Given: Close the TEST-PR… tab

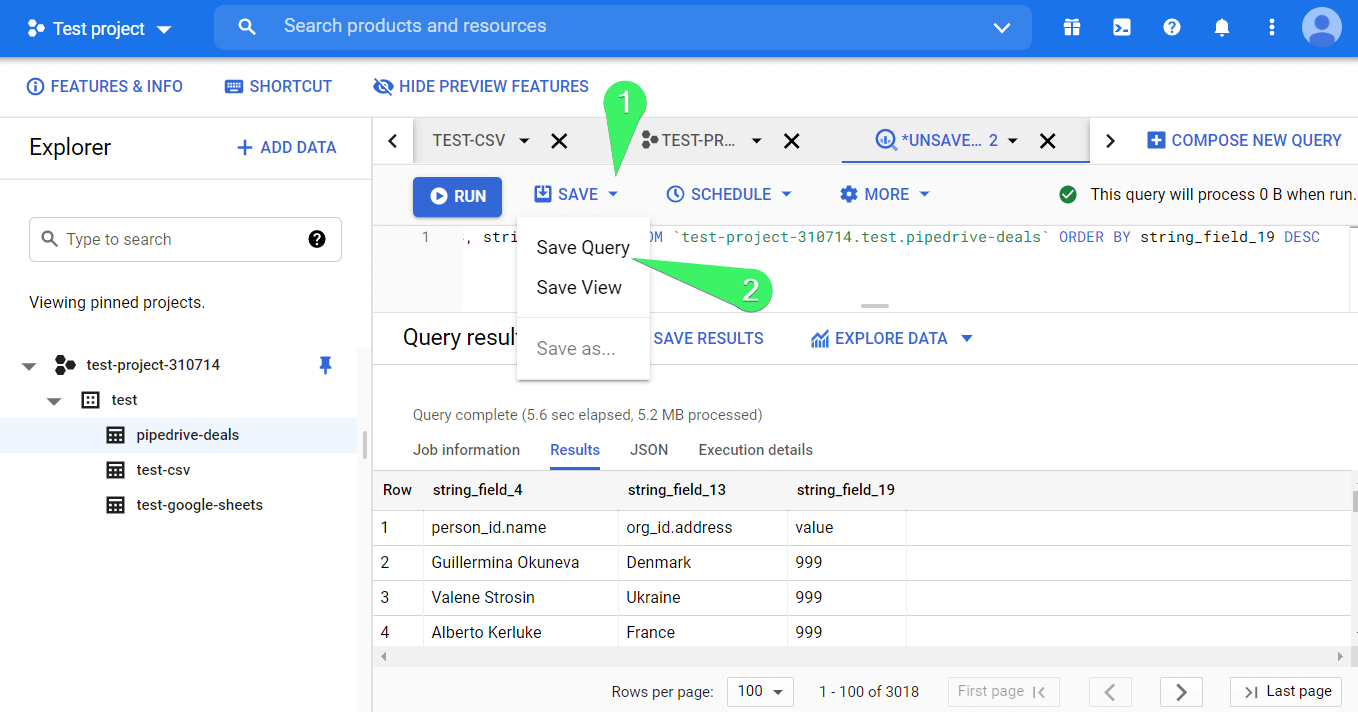Looking at the screenshot, I should click(x=791, y=141).
